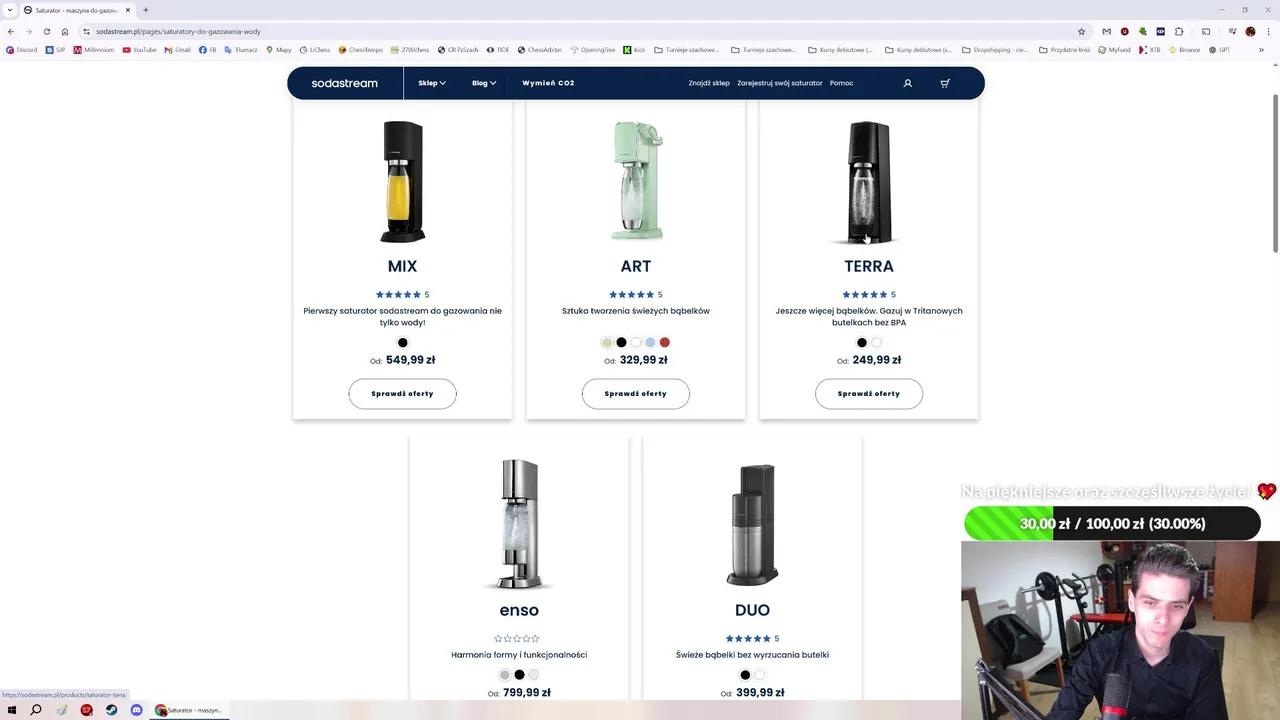Open the Przydatne linki bookmark folder

(1064, 50)
